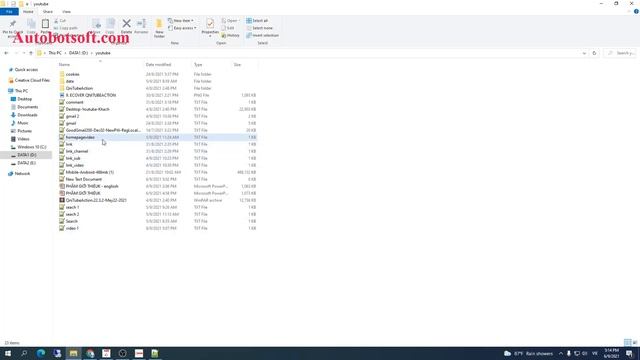Click Select all
This screenshot has height=360, width=640.
point(257,20)
